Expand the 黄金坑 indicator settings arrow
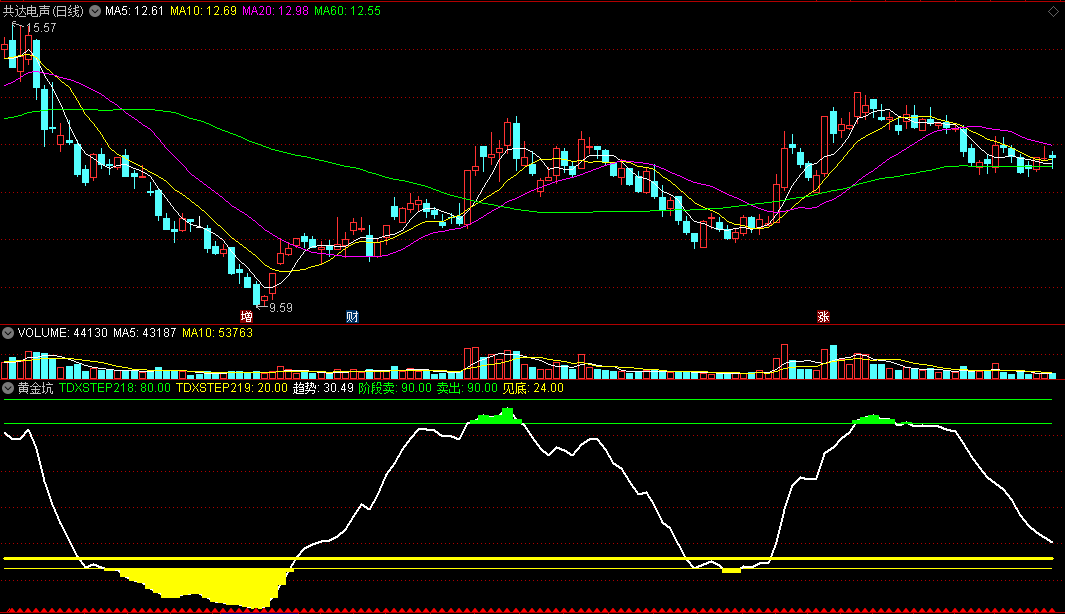 7,388
